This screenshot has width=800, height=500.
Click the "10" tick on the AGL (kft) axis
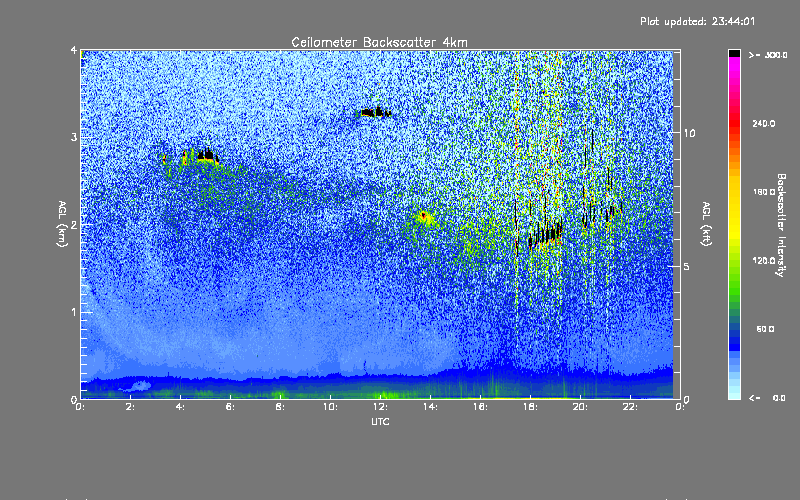689,133
